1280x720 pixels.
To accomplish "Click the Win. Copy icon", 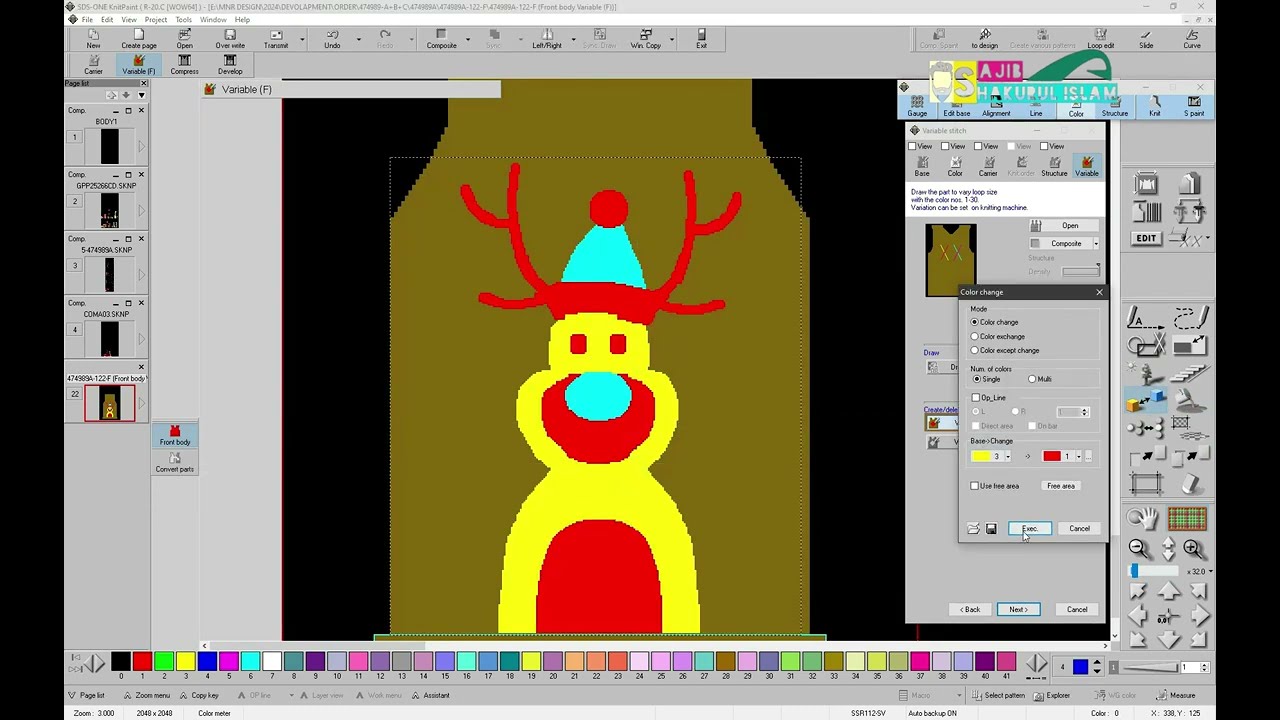I will tap(645, 39).
